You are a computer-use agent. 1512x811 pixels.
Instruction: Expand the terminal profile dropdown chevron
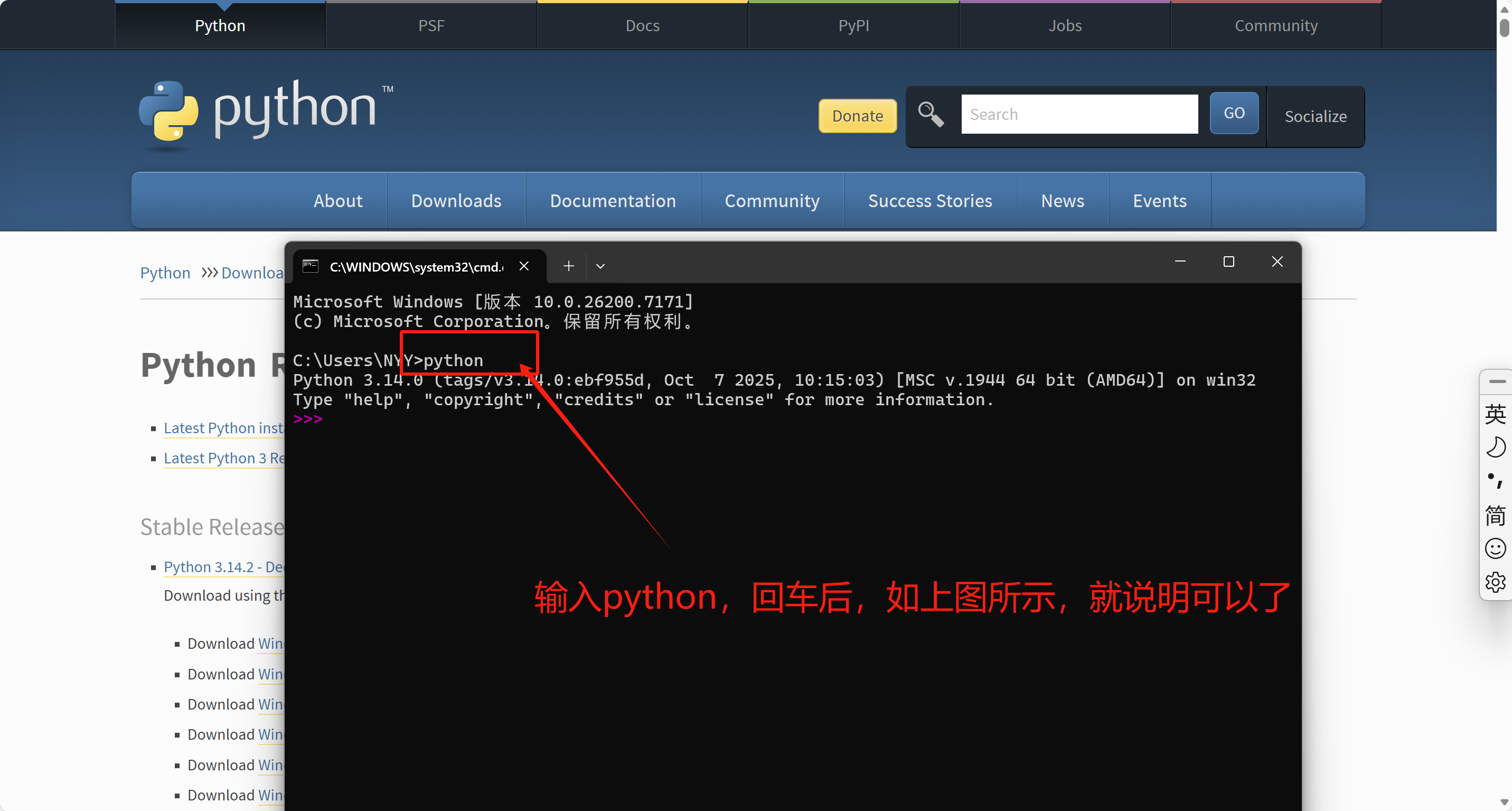click(600, 266)
